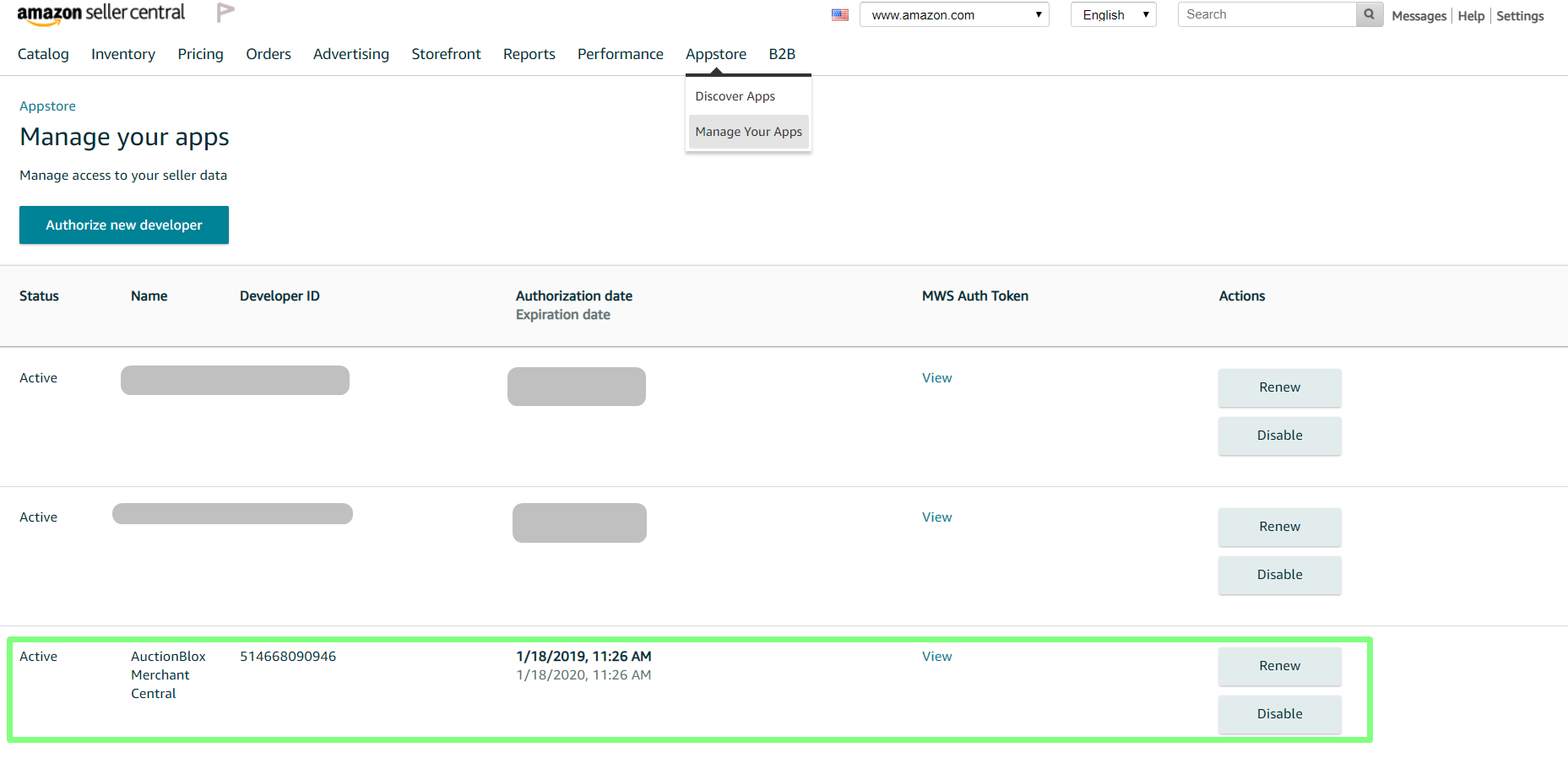This screenshot has height=758, width=1568.
Task: Open the Help link
Action: [1471, 16]
